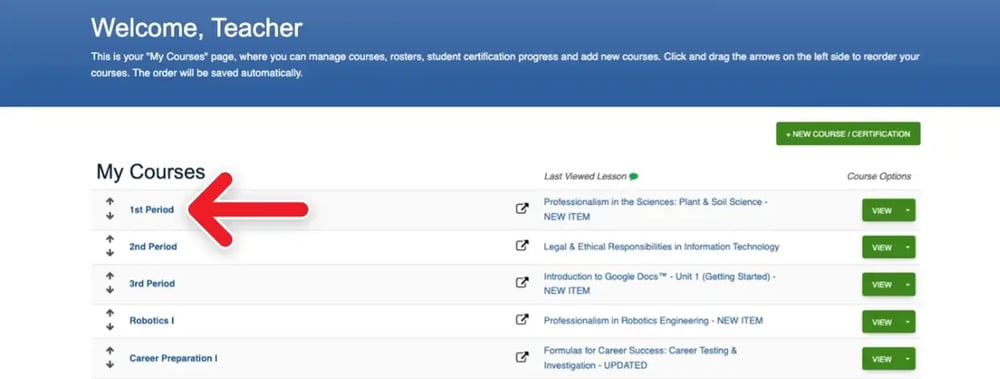
Task: Click View button for 1st Period
Action: [x=881, y=211]
